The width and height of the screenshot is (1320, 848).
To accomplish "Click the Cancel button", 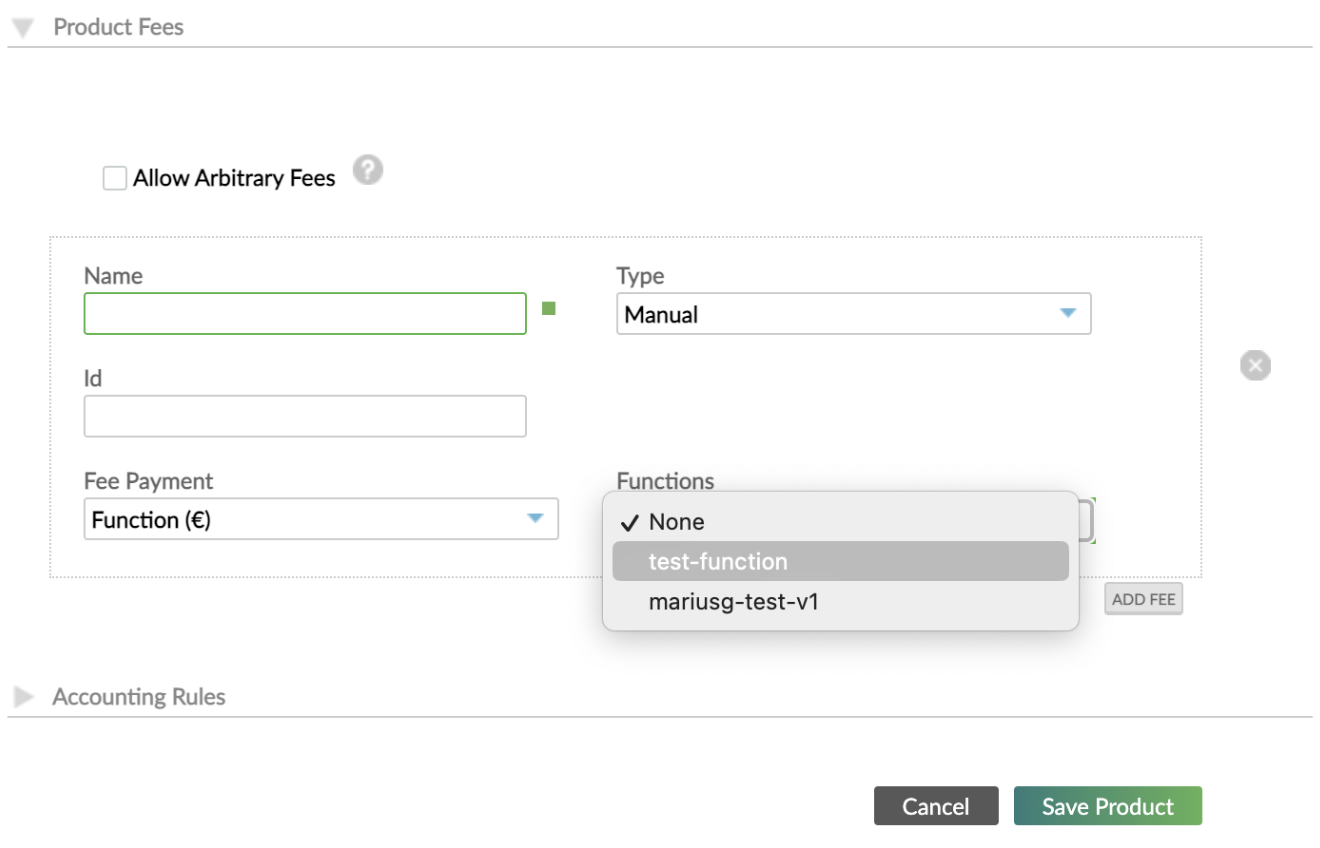I will pyautogui.click(x=936, y=806).
